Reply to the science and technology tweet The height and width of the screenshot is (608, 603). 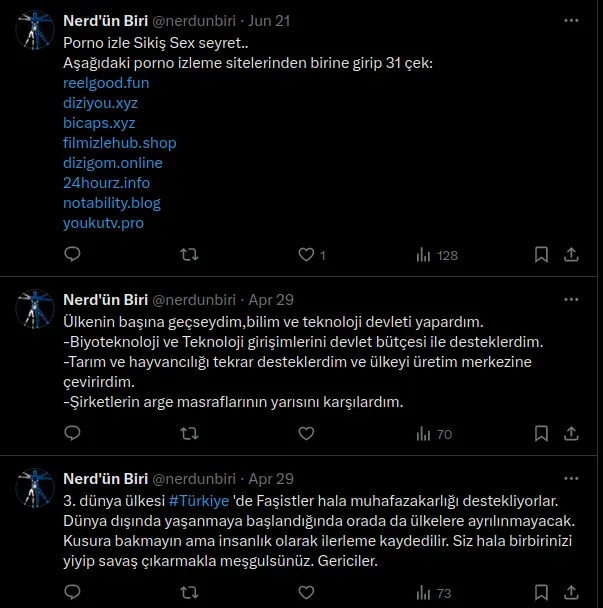[x=72, y=433]
